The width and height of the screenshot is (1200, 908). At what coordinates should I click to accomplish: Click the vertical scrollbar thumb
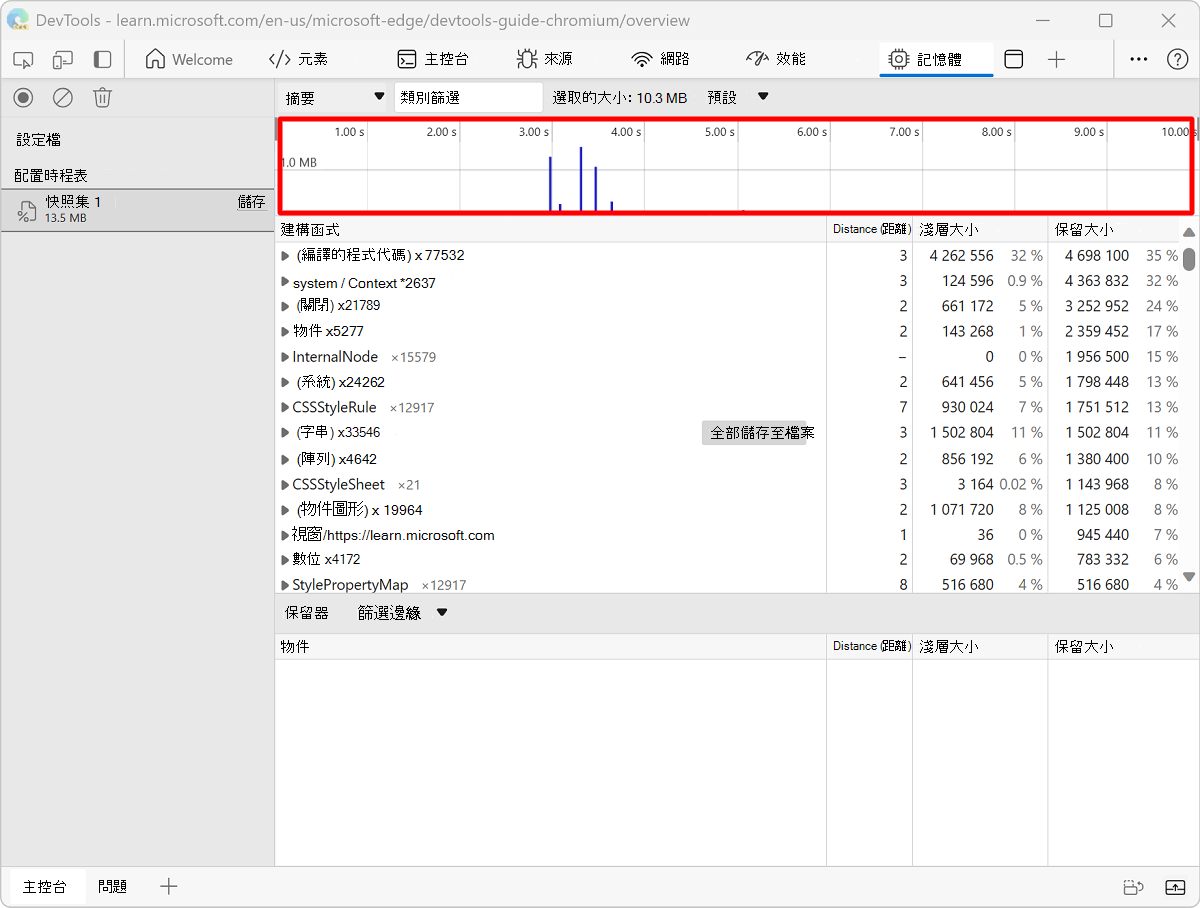[x=1189, y=259]
